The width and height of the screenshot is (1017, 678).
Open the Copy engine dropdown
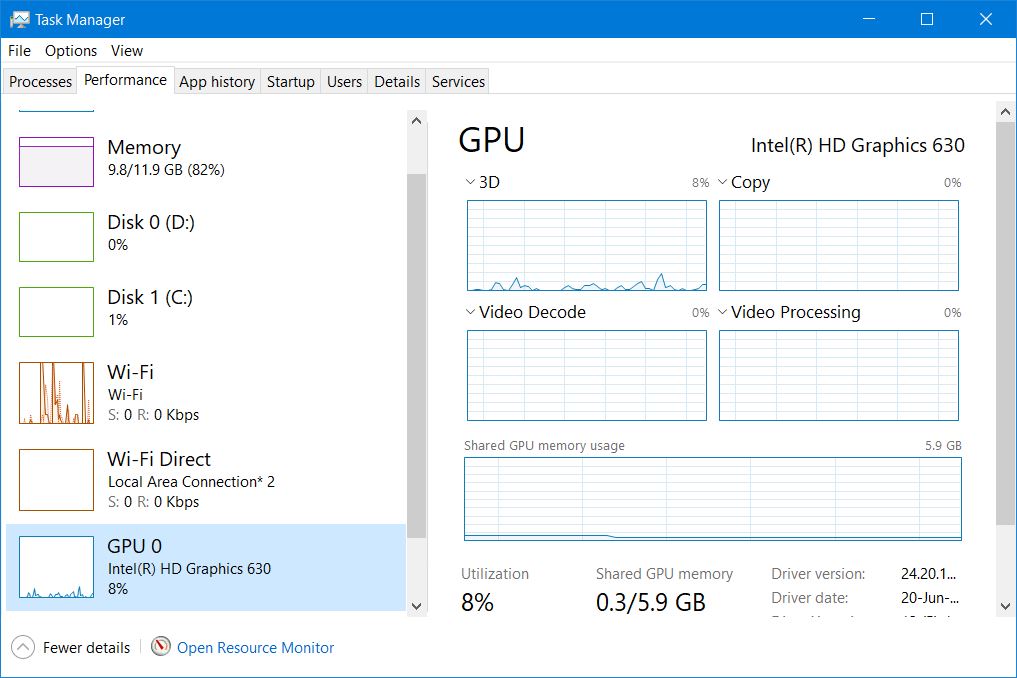723,183
